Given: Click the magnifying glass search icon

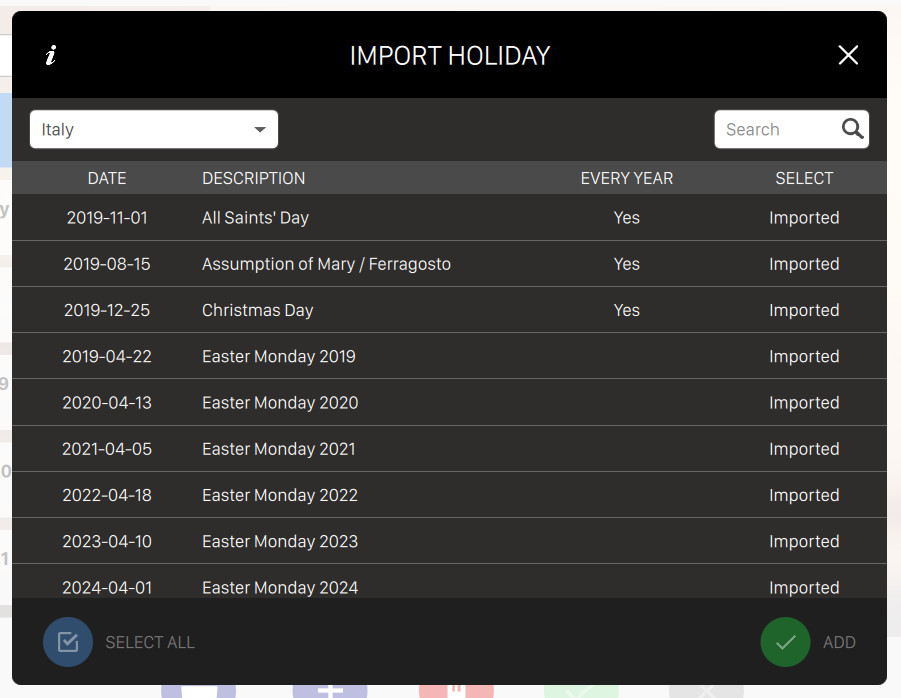Looking at the screenshot, I should pos(852,129).
